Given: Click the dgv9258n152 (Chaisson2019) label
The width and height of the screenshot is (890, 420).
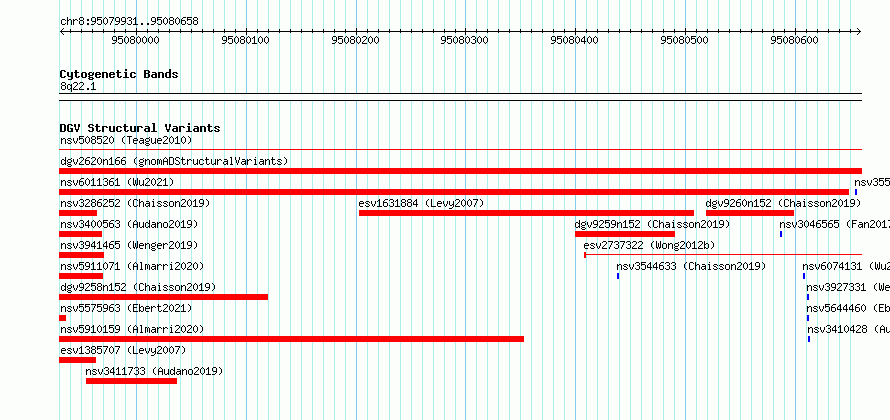Looking at the screenshot, I should tap(138, 287).
